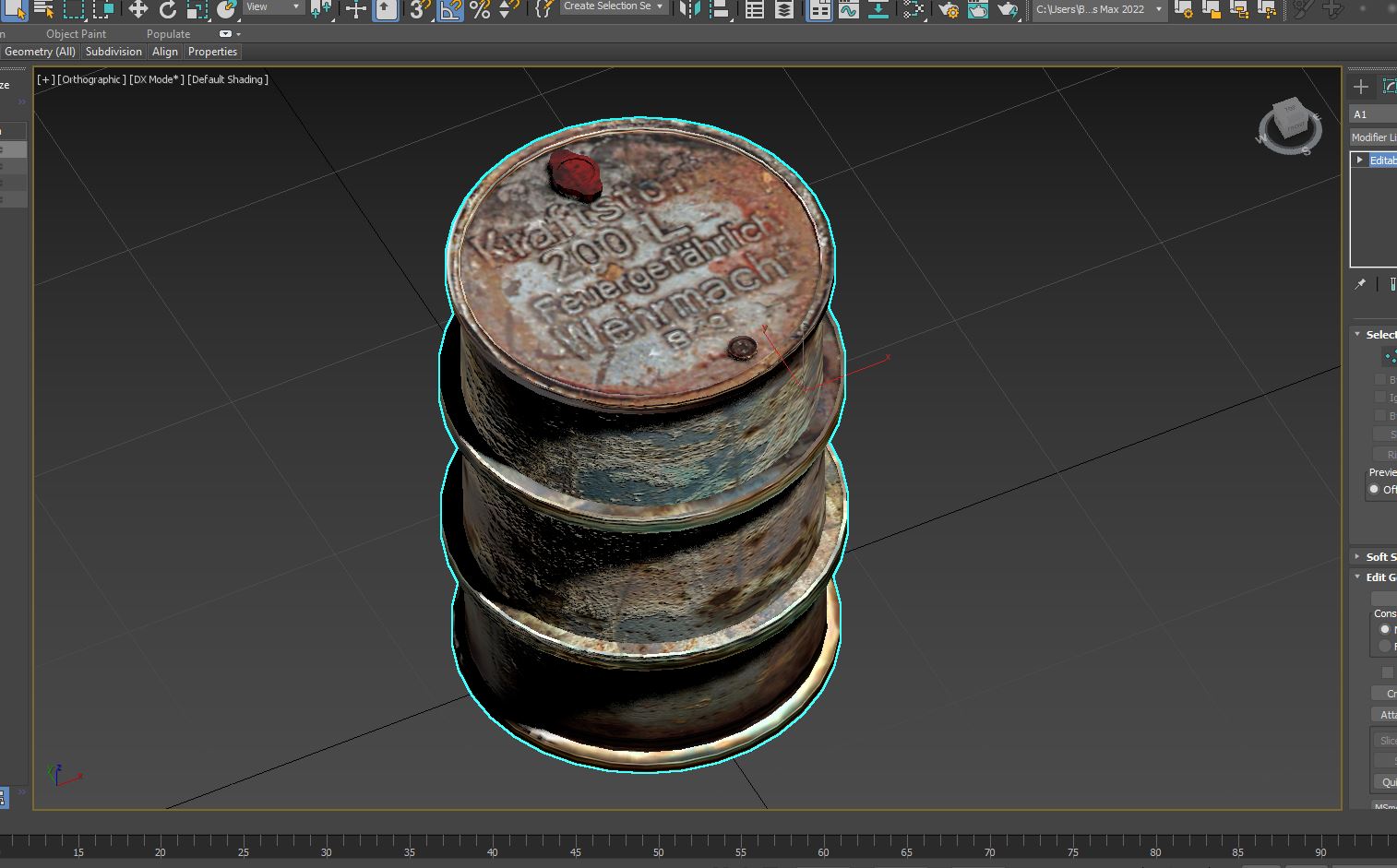Select the Move tool in toolbar

click(137, 9)
